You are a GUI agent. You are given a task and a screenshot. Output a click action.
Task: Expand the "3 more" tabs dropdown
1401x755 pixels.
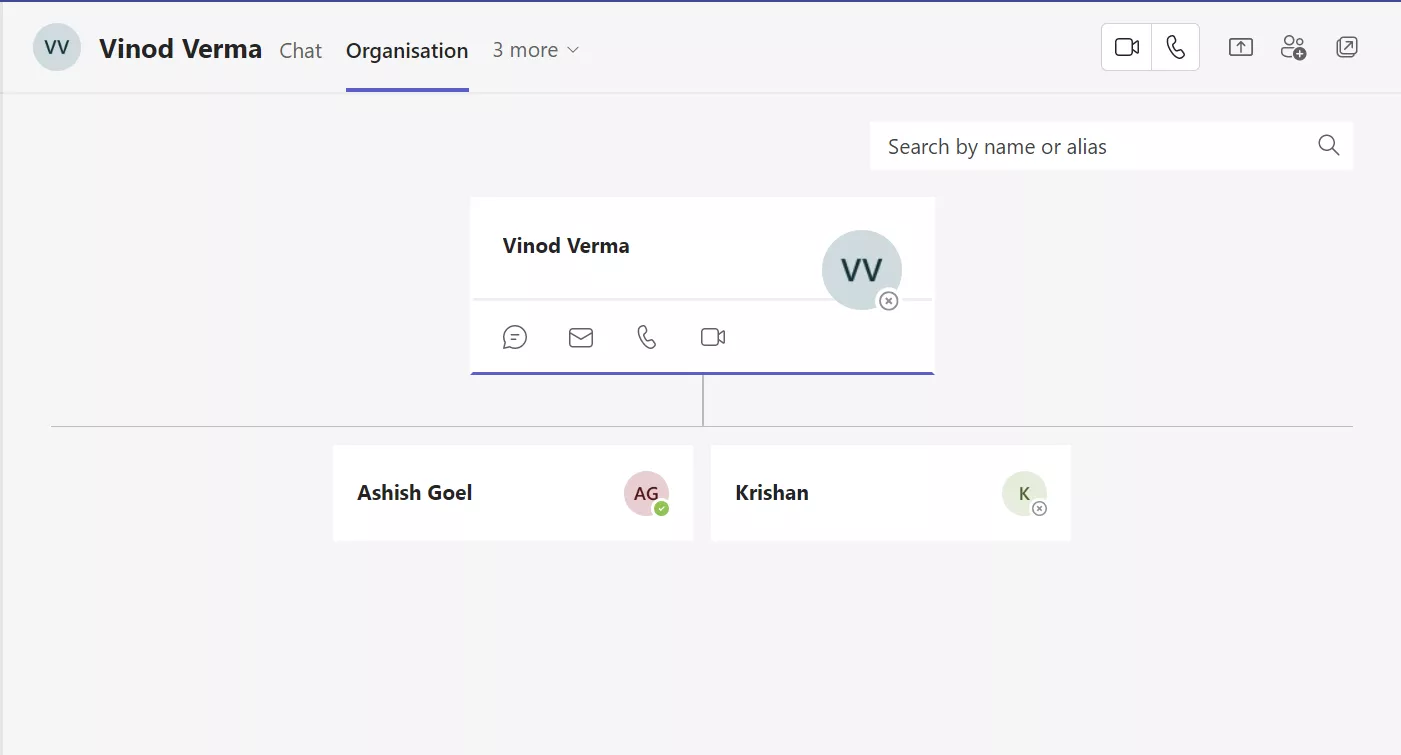click(x=536, y=50)
